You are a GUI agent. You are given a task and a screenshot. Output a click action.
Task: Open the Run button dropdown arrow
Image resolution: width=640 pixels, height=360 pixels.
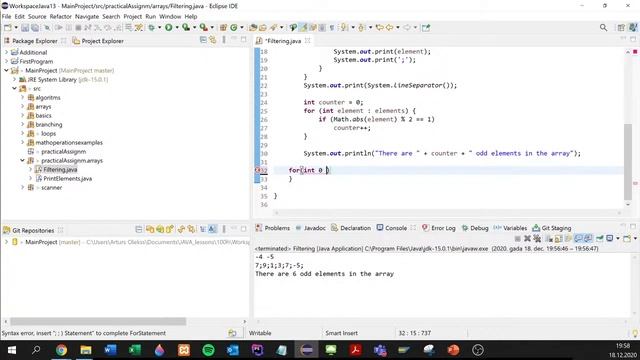177,28
